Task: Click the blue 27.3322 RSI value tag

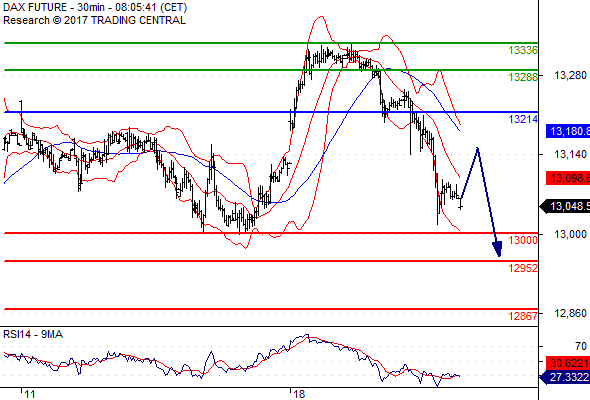Action: point(565,377)
